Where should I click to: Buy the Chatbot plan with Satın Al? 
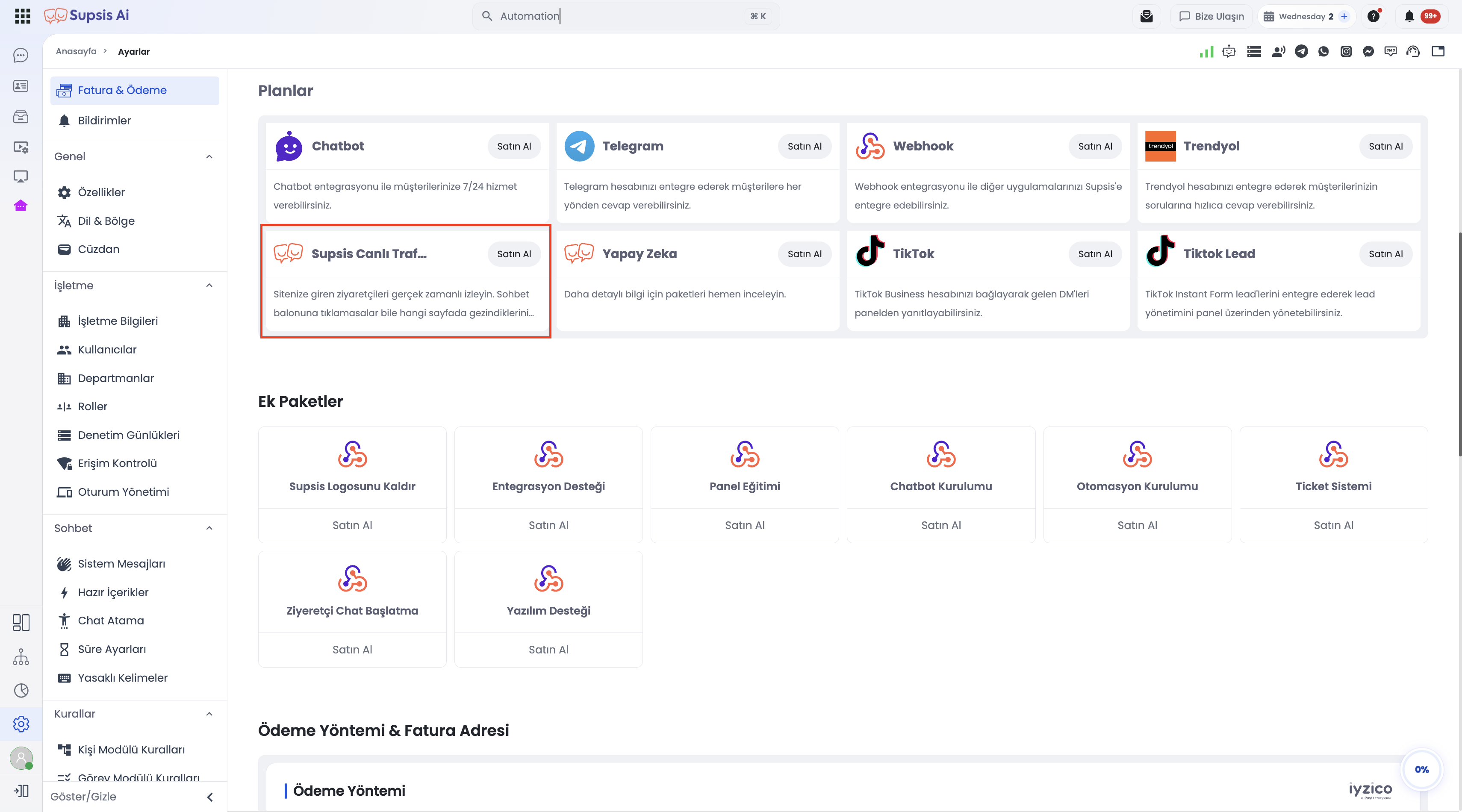point(514,147)
